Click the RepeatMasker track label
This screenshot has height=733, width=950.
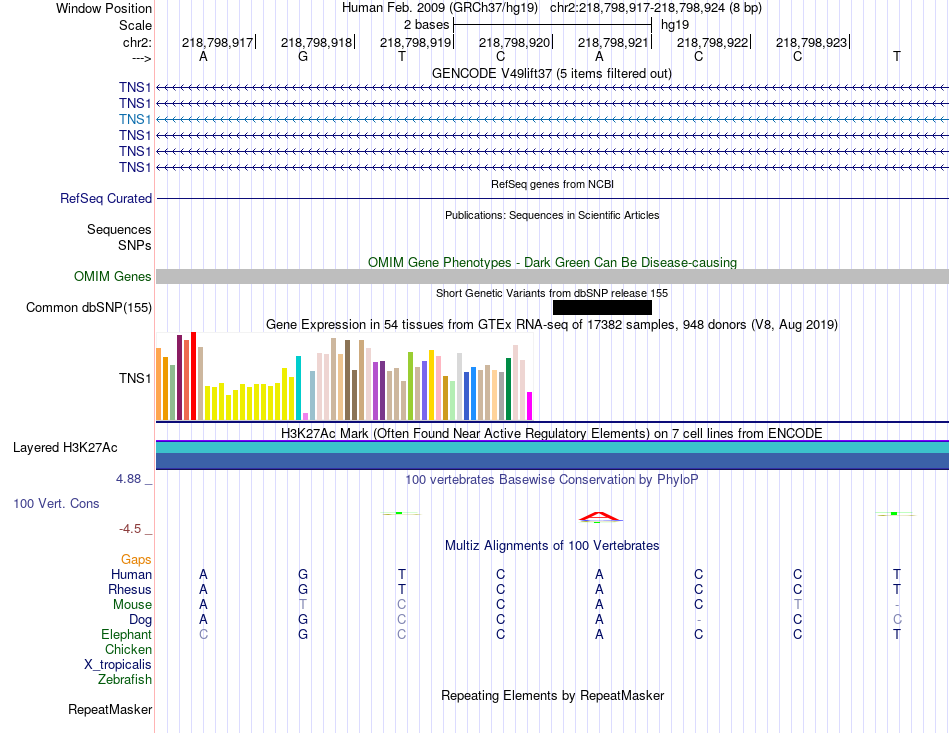110,709
